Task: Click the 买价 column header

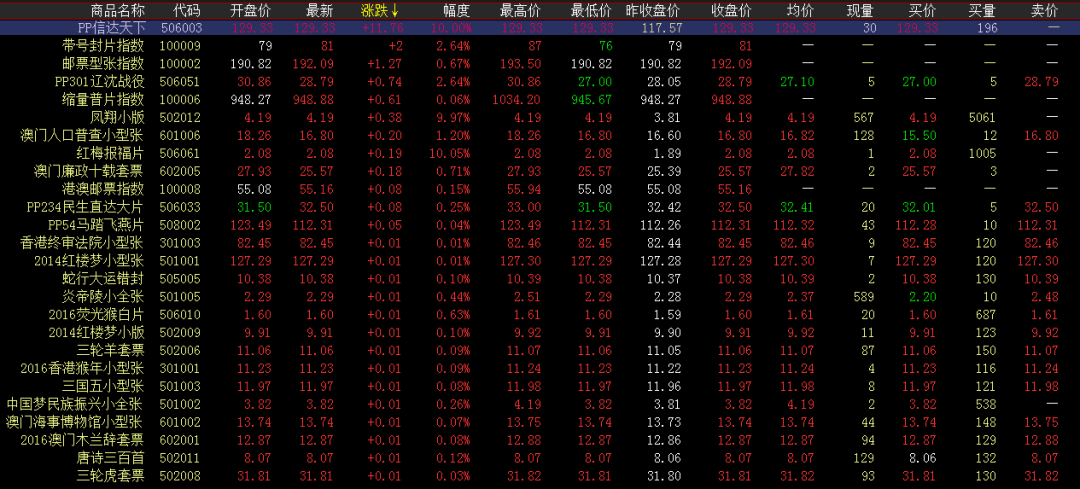Action: coord(923,10)
